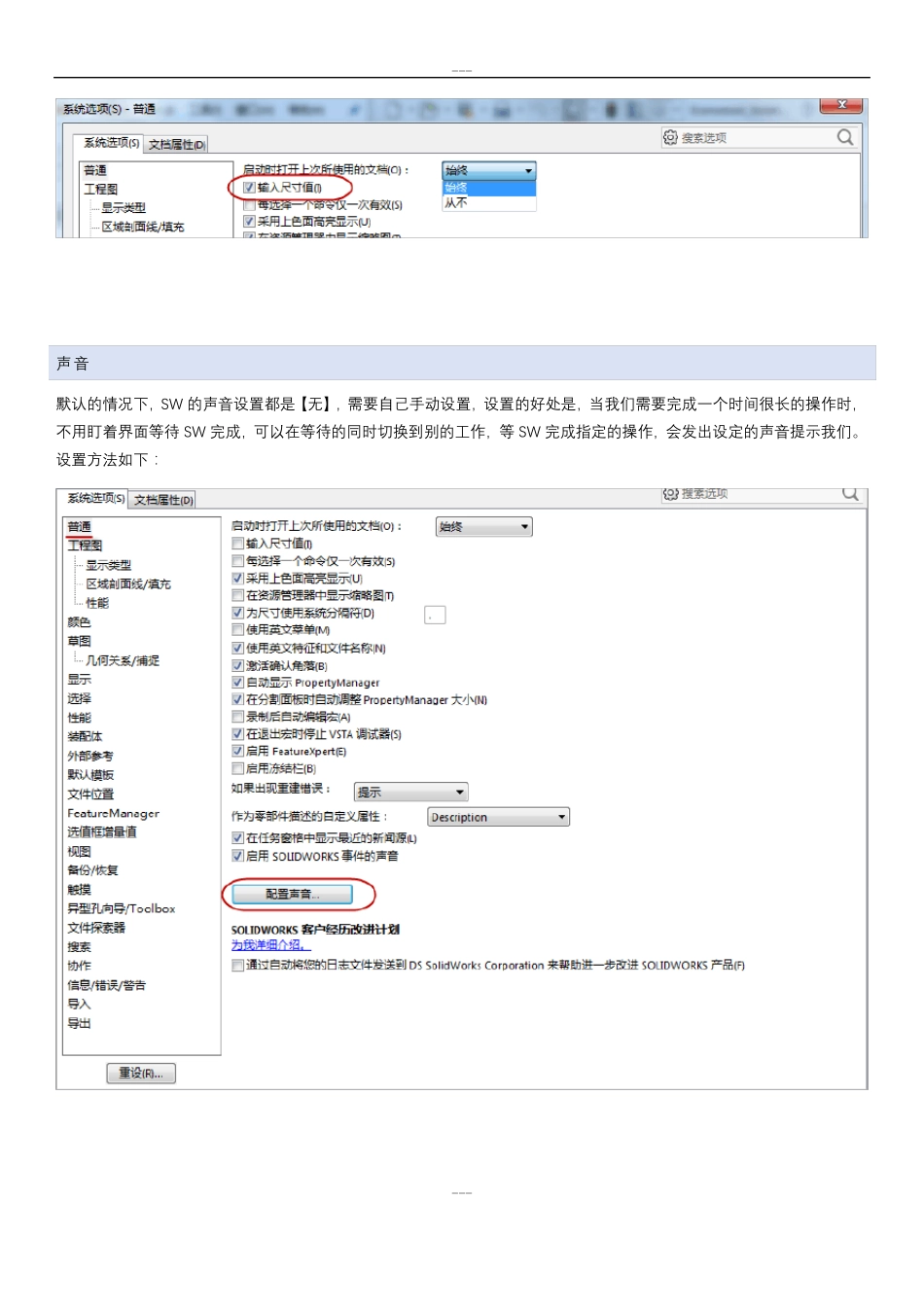924x1307 pixels.
Task: Open the Description custom property dropdown
Action: coord(498,817)
